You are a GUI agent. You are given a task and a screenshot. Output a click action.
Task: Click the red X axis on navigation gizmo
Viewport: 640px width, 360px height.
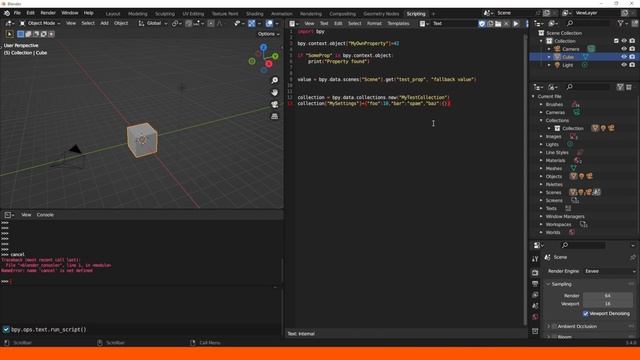click(269, 64)
